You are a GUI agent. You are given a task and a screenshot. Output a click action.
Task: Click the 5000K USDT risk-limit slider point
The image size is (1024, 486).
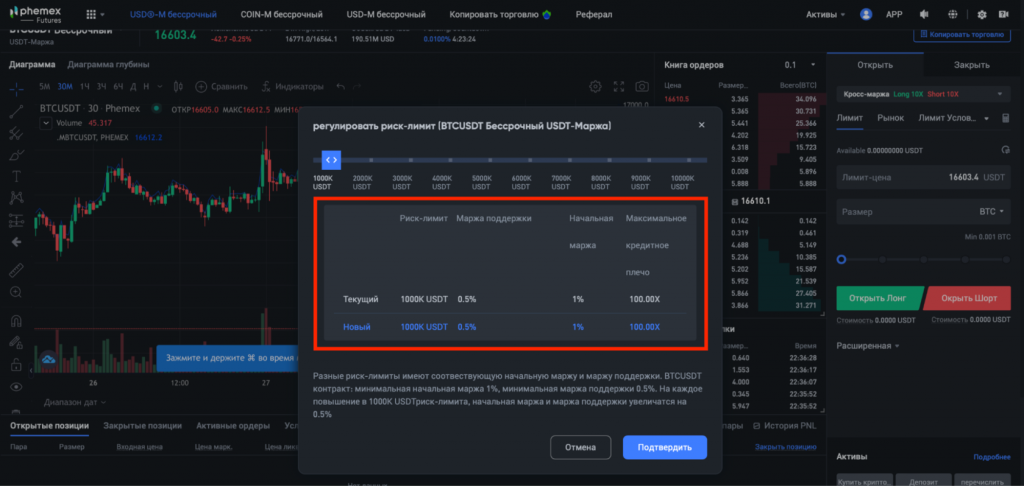(489, 159)
